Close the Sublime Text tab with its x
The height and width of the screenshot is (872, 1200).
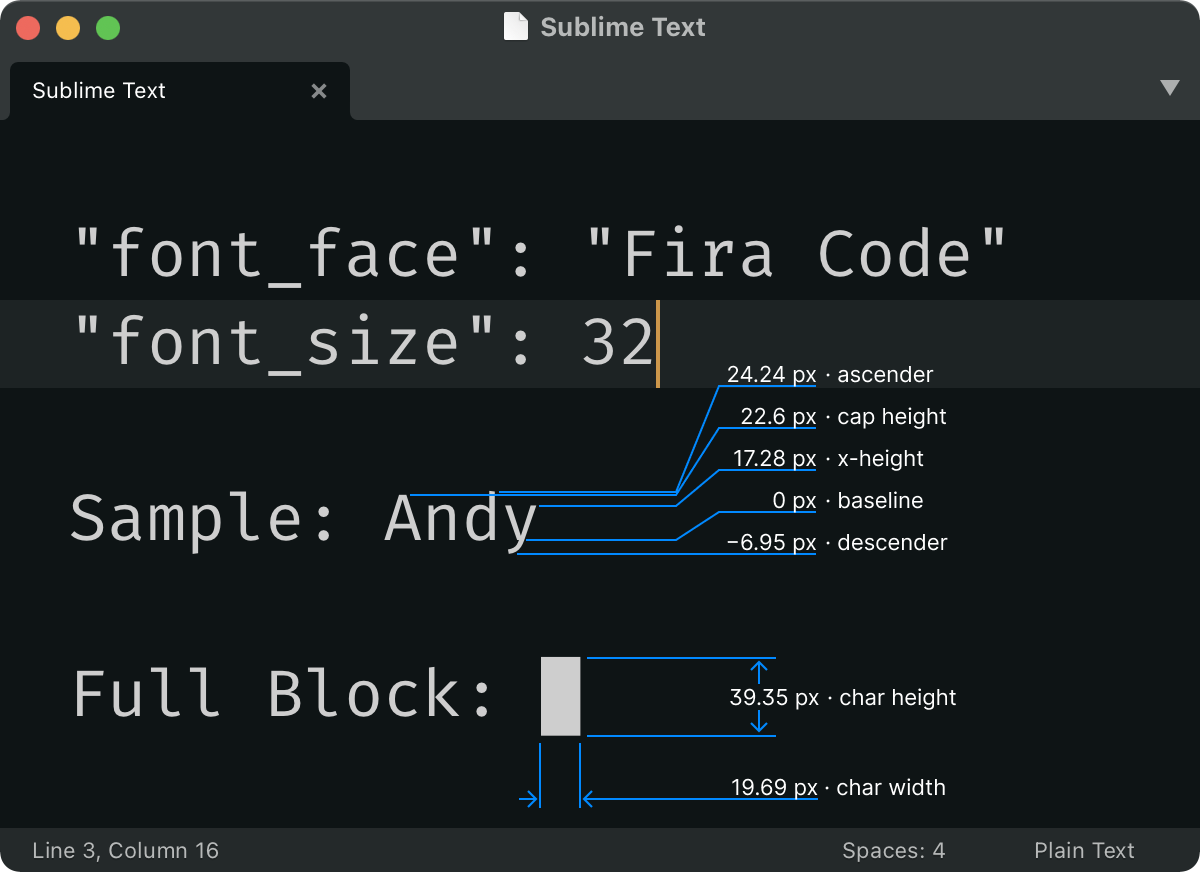coord(318,90)
